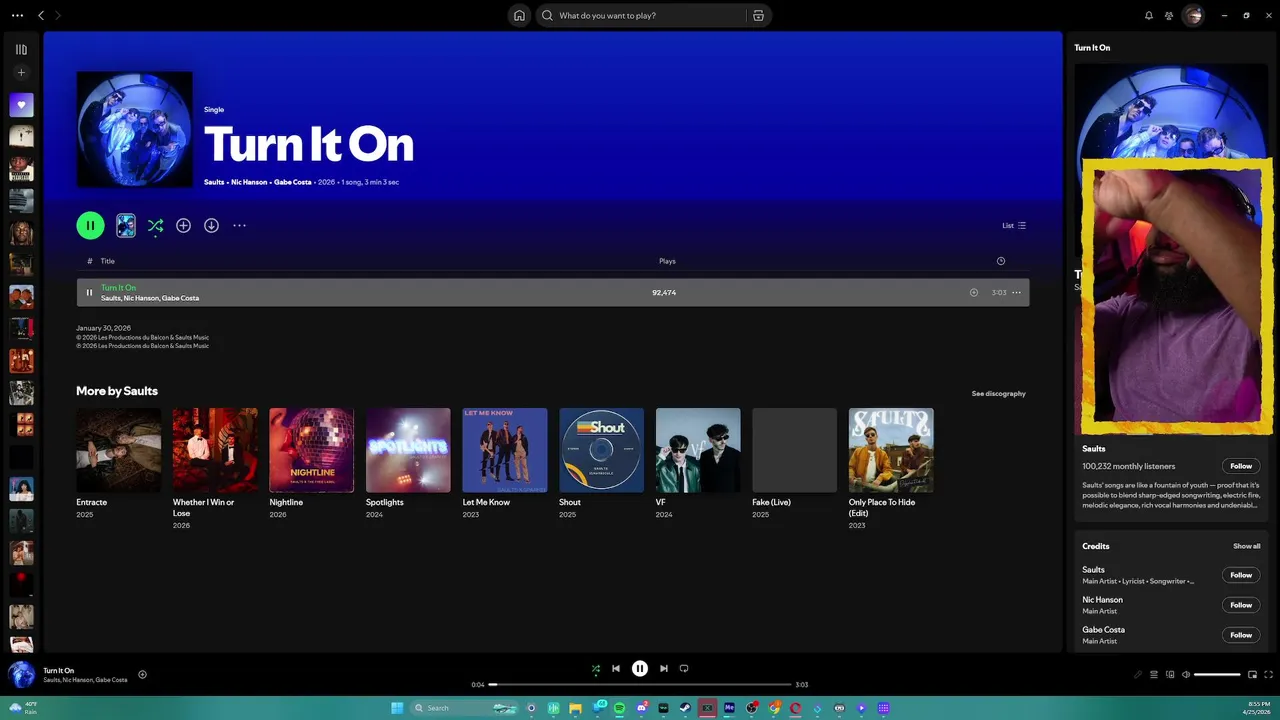This screenshot has width=1280, height=720.
Task: Mute with the speaker icon
Action: tap(1186, 675)
